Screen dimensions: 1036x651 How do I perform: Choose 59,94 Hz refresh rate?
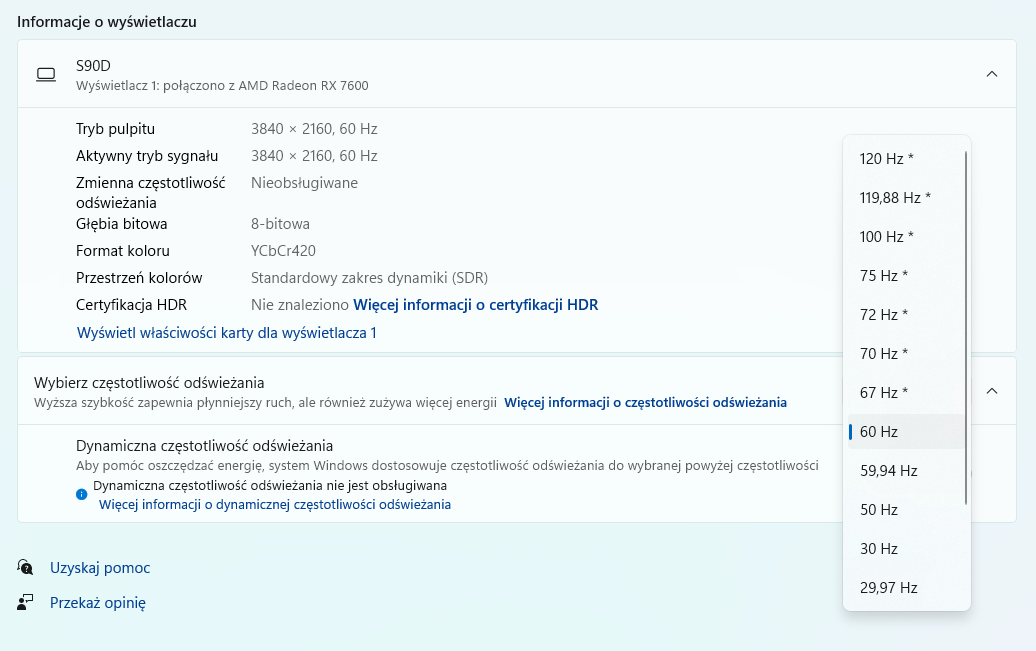(905, 471)
